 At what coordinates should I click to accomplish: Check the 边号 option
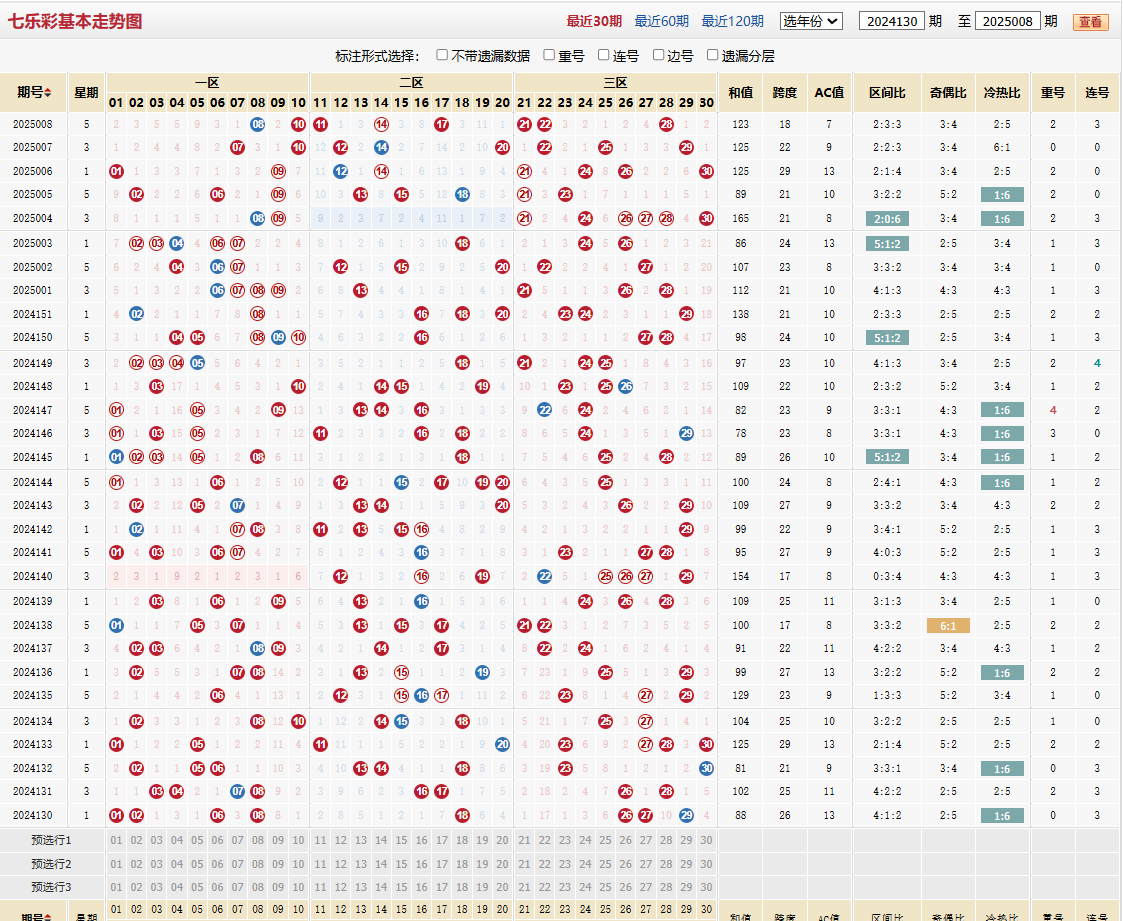658,55
